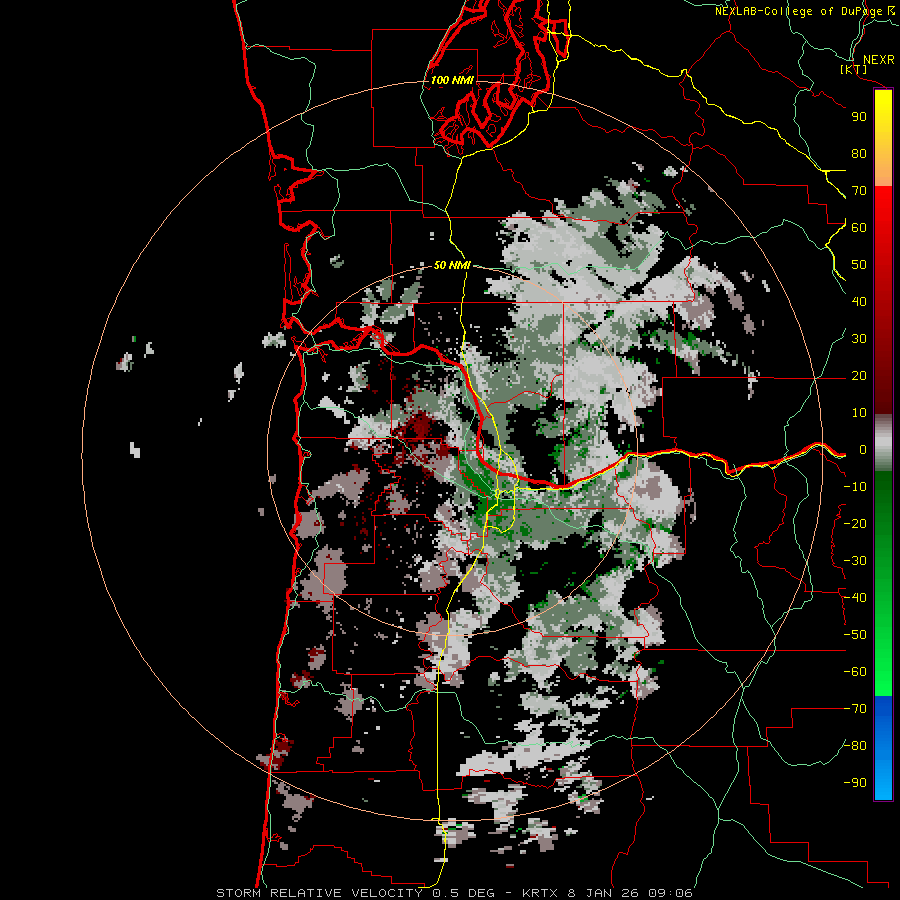This screenshot has height=900, width=900.
Task: Click the NEXLAB-College of DuPage credit text
Action: click(800, 11)
